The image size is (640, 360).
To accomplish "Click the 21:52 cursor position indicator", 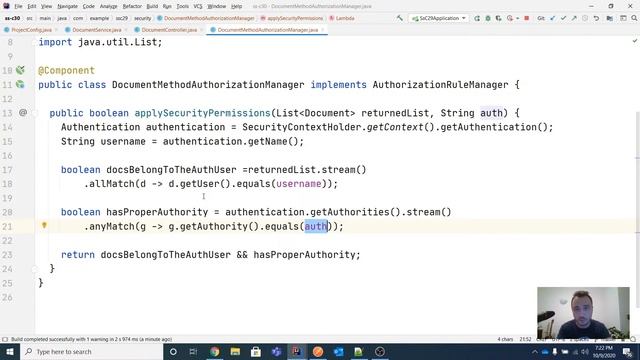I will point(525,339).
